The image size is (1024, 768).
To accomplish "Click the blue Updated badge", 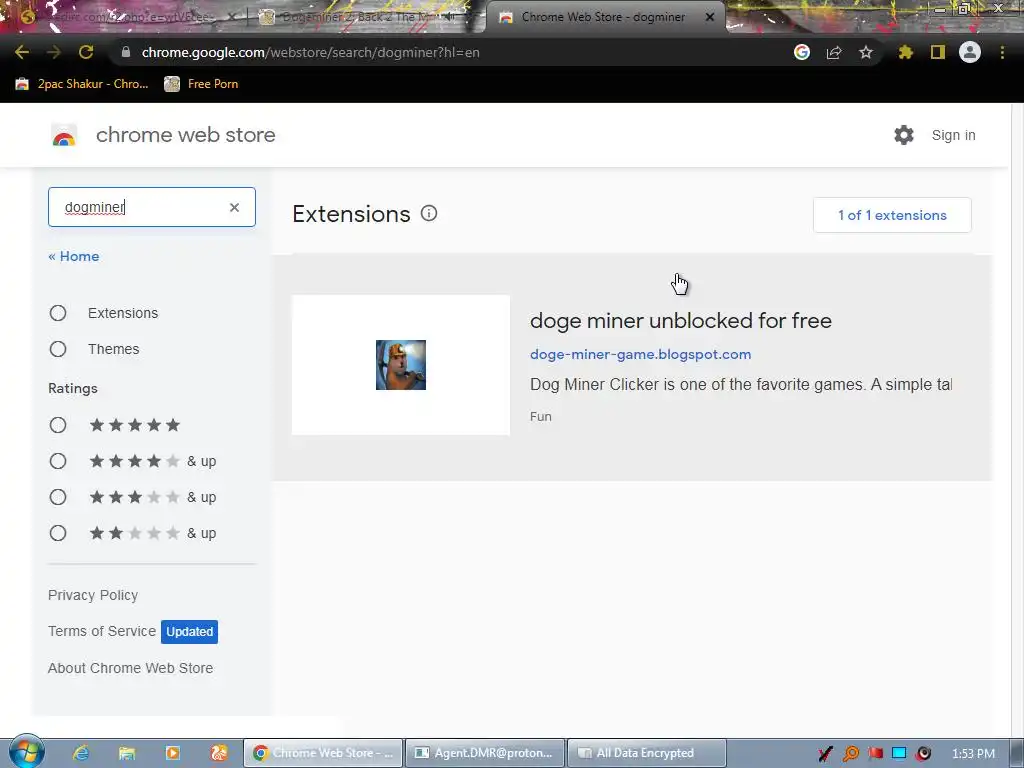I will click(x=189, y=632).
